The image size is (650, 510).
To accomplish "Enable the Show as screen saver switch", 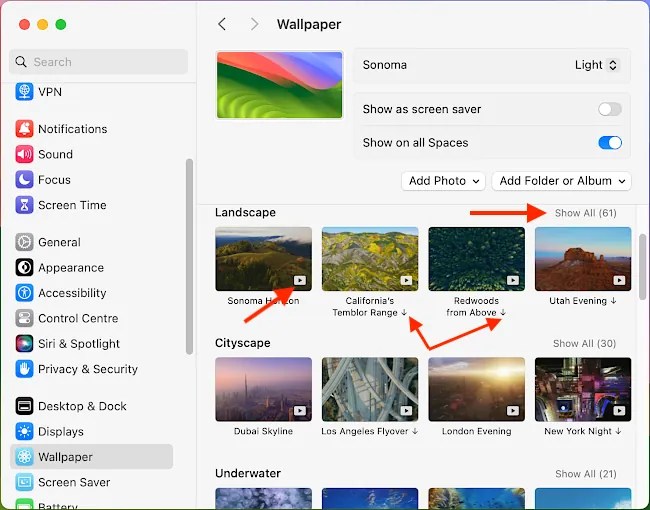I will [x=610, y=109].
